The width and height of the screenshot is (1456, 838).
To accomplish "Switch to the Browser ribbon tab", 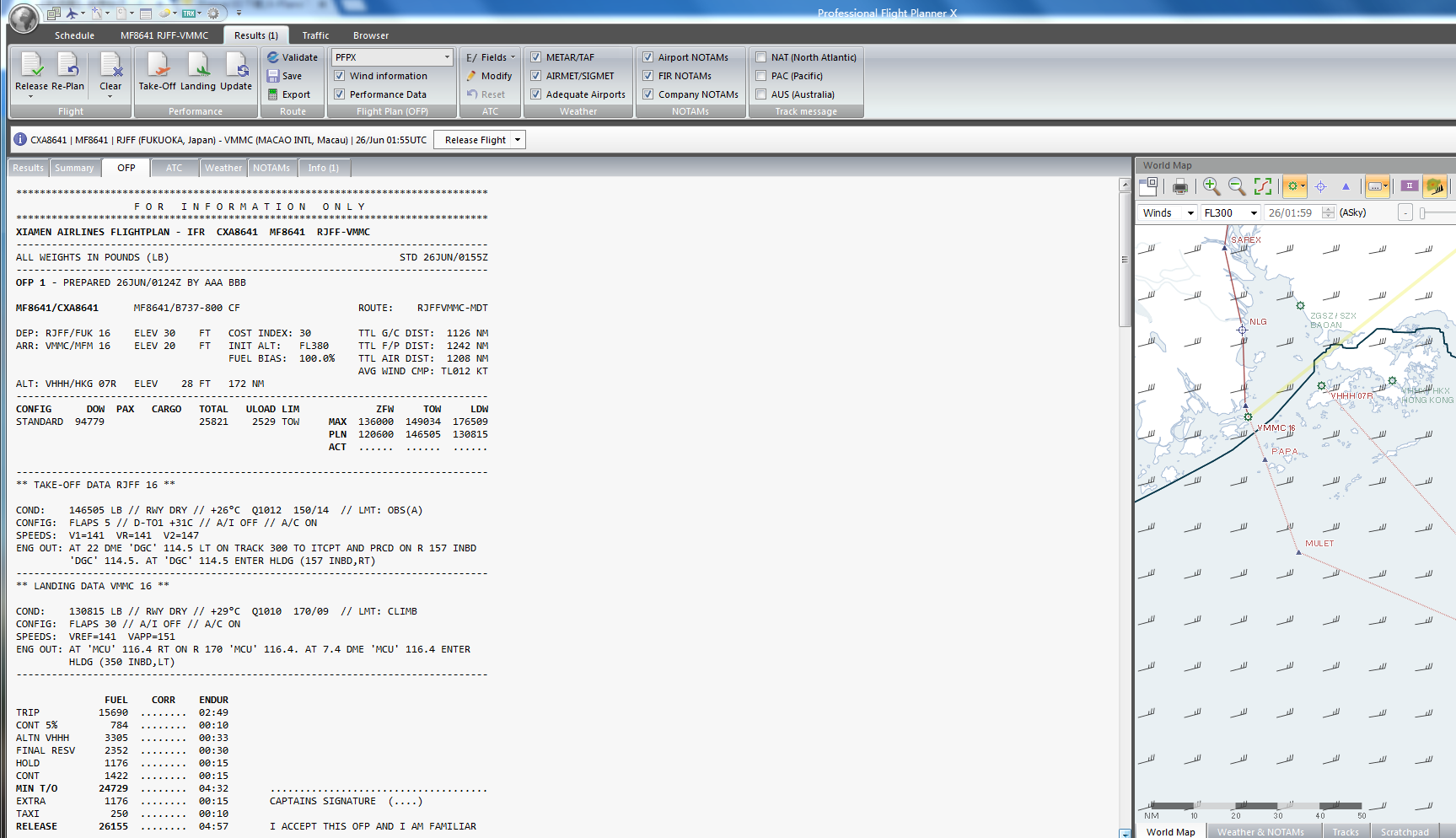I will pyautogui.click(x=371, y=35).
